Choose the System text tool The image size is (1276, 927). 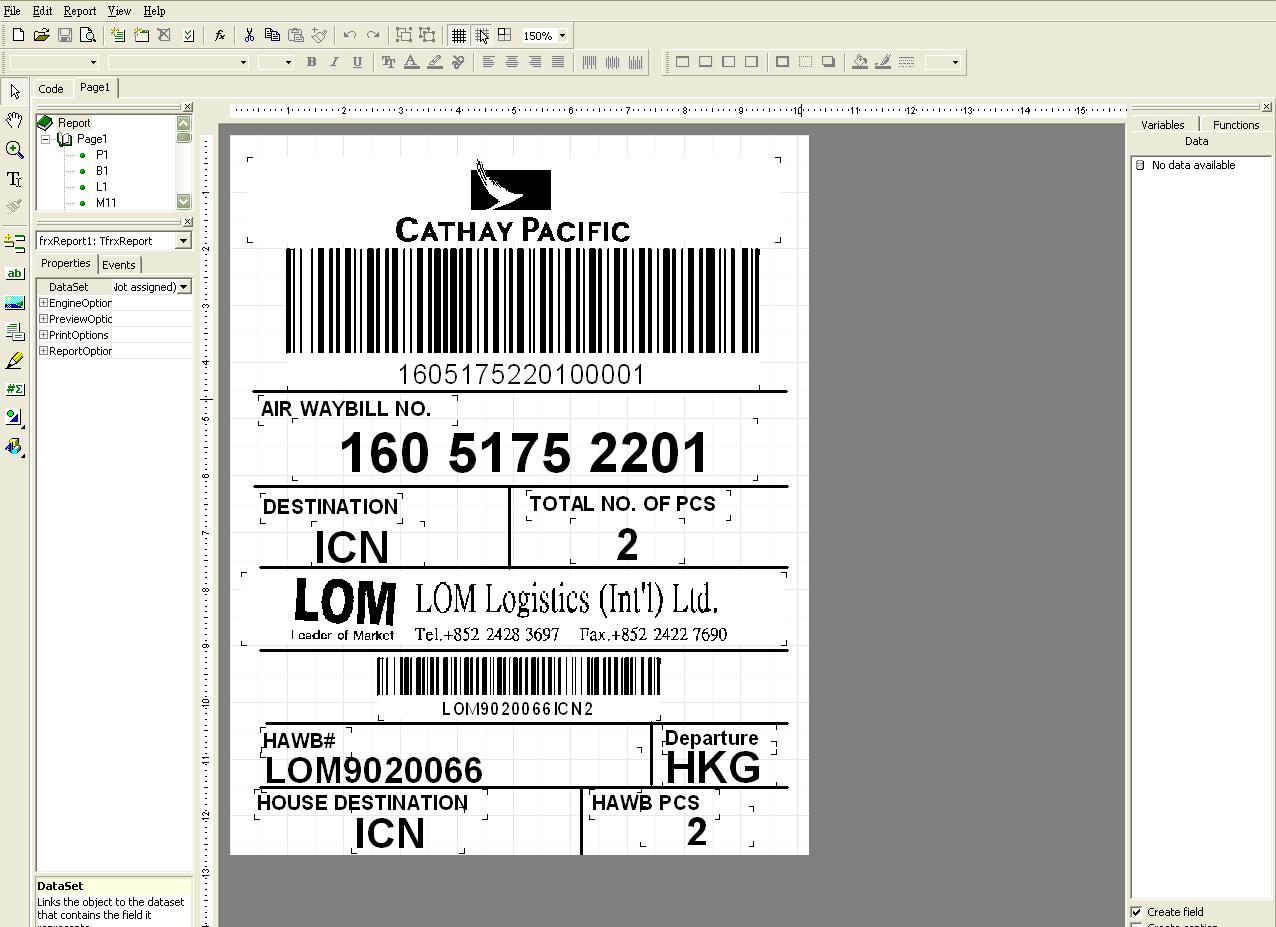pos(14,389)
